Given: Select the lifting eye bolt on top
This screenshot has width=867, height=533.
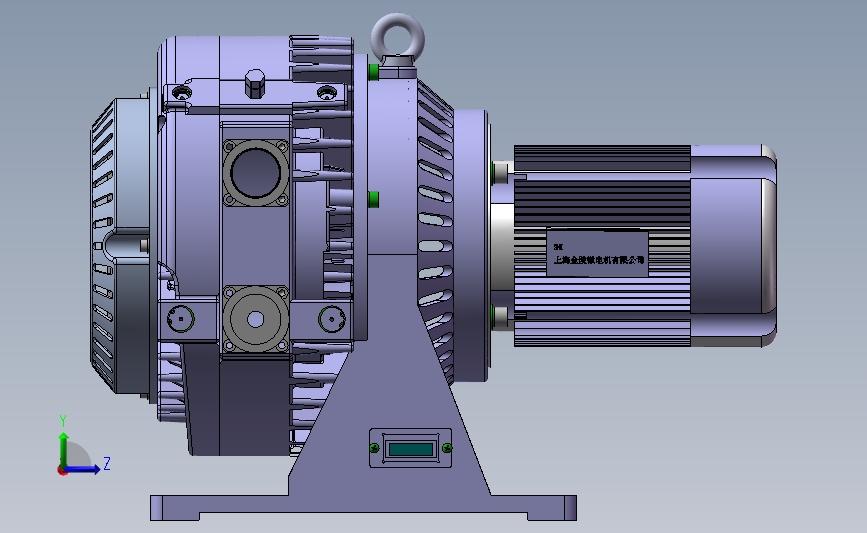Looking at the screenshot, I should (398, 39).
